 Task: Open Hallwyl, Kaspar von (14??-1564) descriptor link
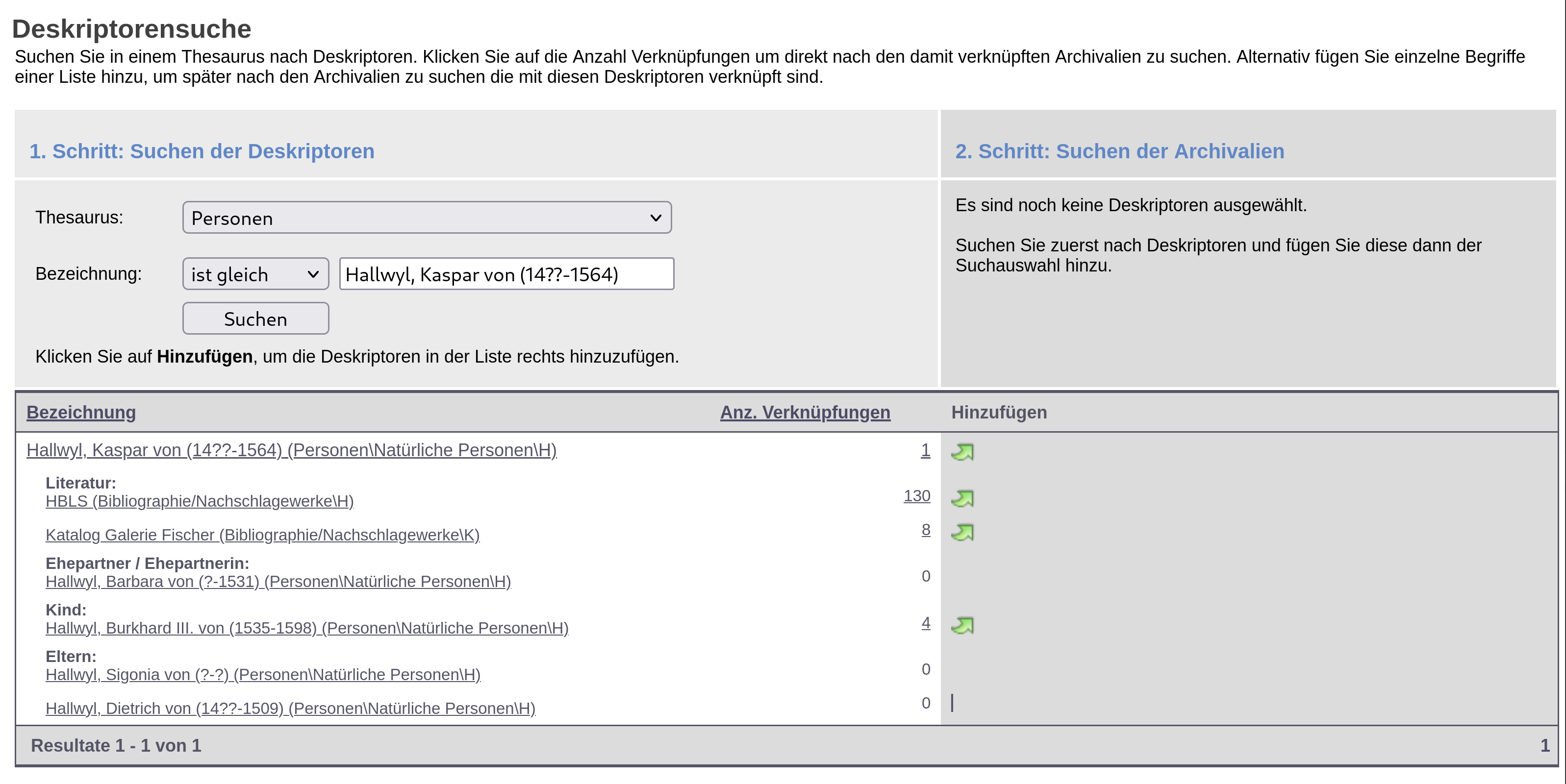tap(291, 450)
